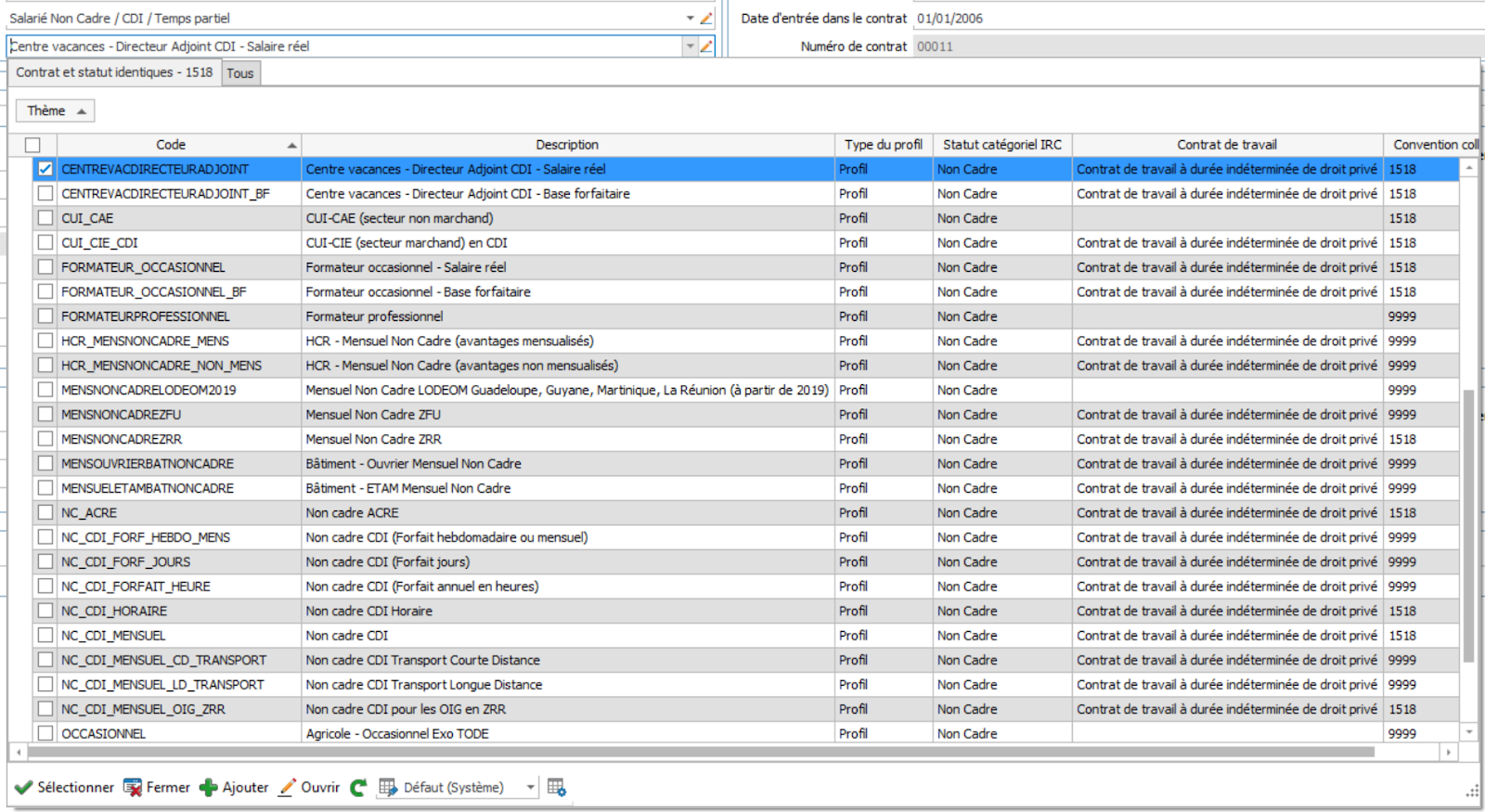The height and width of the screenshot is (812, 1485).
Task: Click 'Formateur occasionnel - Base forfaitaire' cell
Action: pyautogui.click(x=568, y=291)
